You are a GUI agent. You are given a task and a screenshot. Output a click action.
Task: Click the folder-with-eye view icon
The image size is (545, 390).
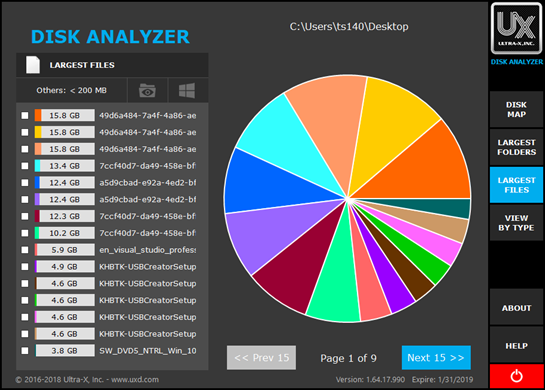pos(147,91)
